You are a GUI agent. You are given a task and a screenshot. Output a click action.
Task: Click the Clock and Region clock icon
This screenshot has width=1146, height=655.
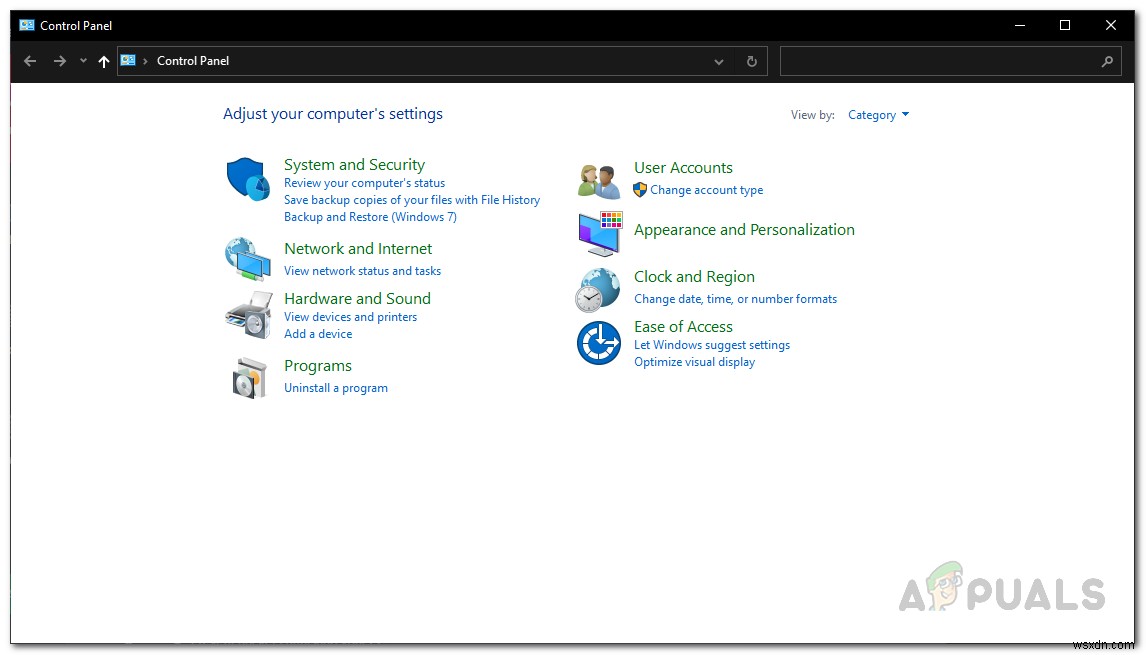tap(597, 288)
